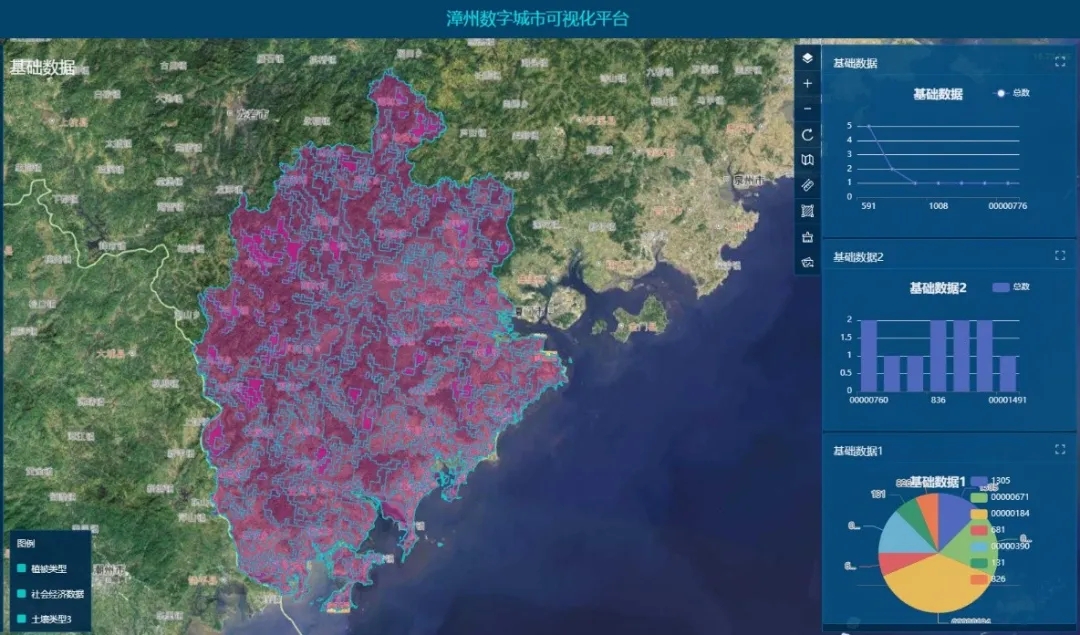Click the 土壤类型3 legend color swatch
This screenshot has width=1080, height=635.
pos(22,619)
